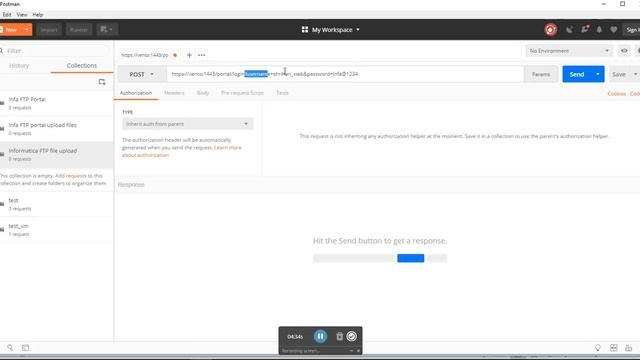640x360 pixels.
Task: Open the Save dropdown arrow
Action: pyautogui.click(x=635, y=74)
